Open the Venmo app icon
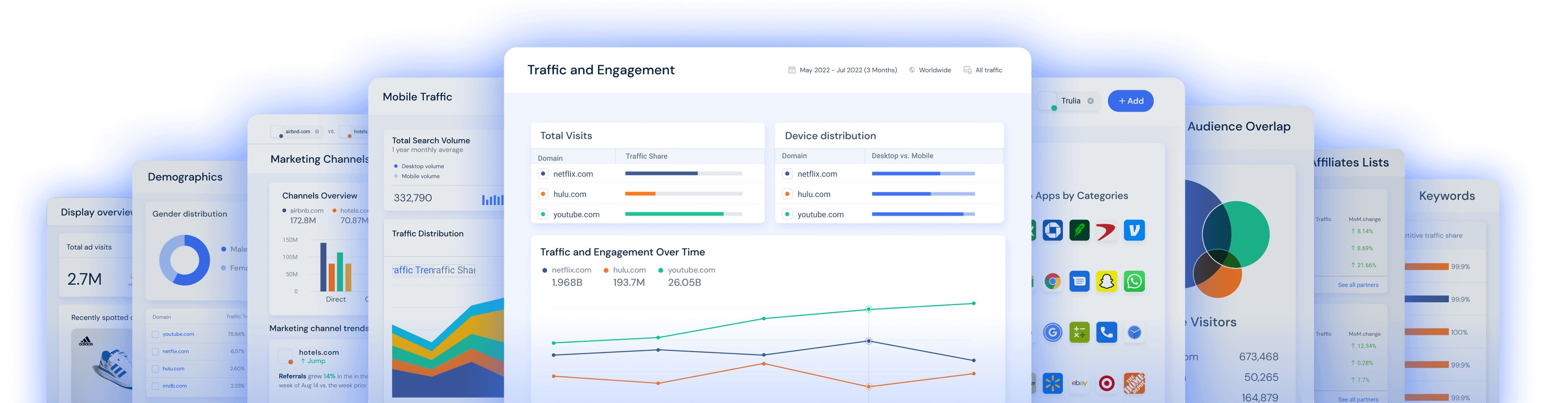The image size is (1568, 403). pos(1134,230)
